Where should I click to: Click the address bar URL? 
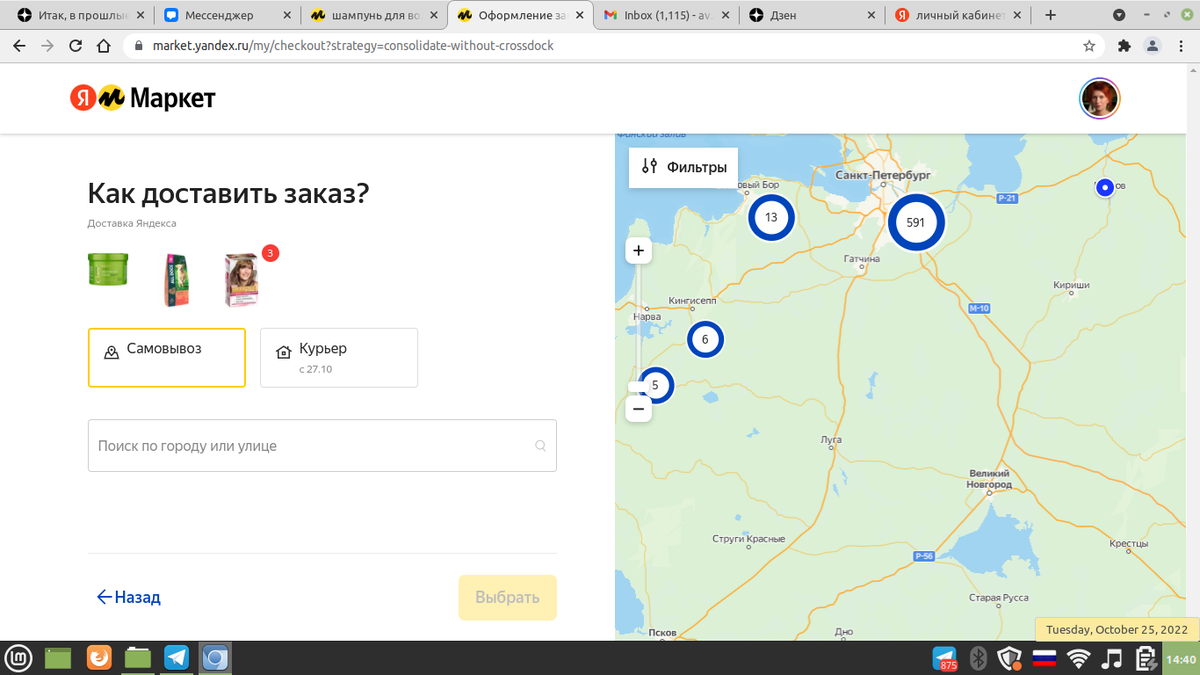point(353,46)
